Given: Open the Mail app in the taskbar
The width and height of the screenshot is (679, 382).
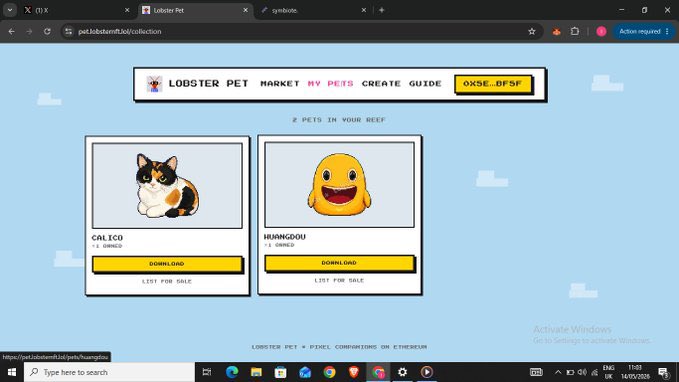Looking at the screenshot, I should [305, 372].
